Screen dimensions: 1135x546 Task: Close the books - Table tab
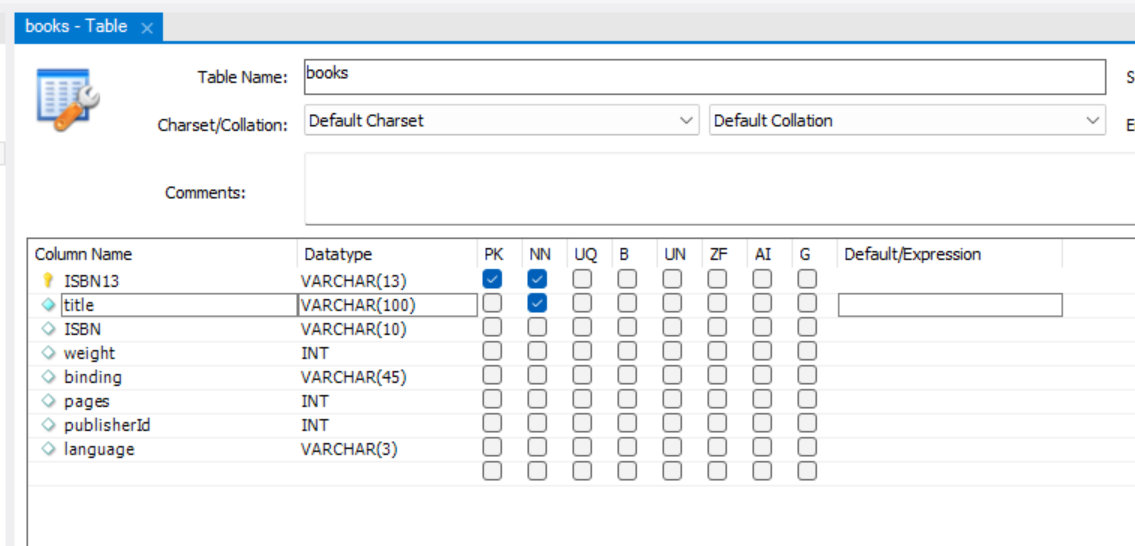point(147,29)
